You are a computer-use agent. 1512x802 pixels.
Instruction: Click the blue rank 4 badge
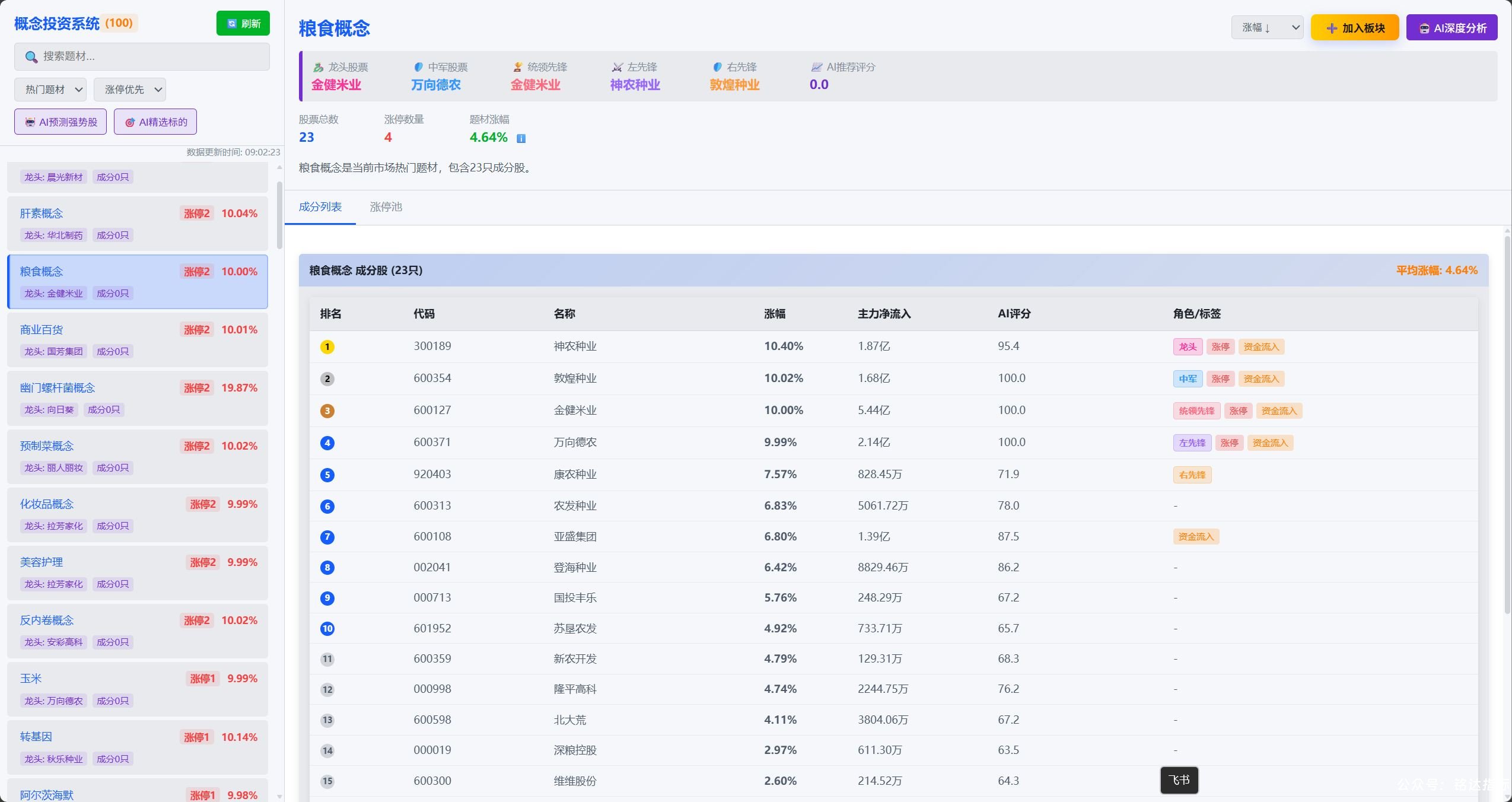click(327, 443)
